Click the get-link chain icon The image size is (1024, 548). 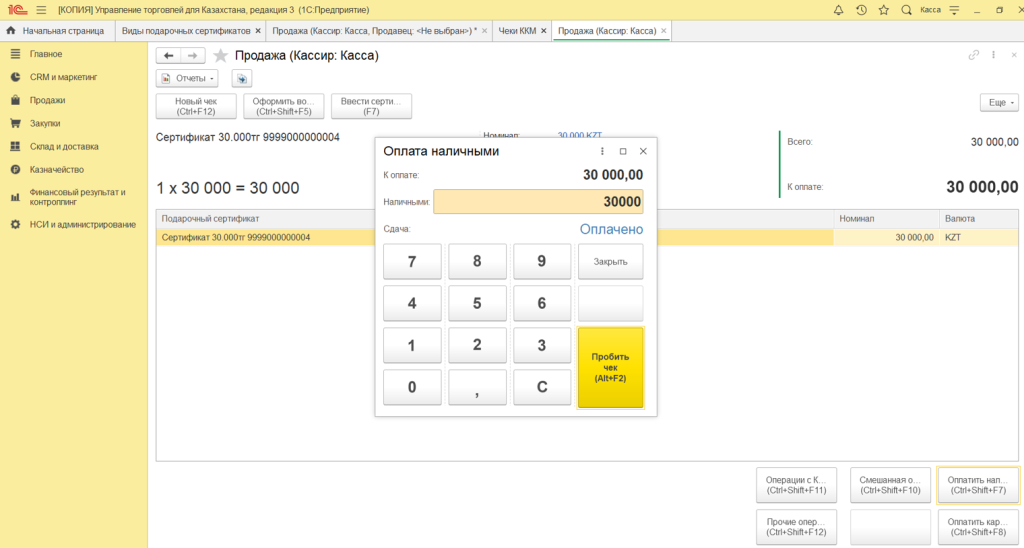[x=974, y=56]
